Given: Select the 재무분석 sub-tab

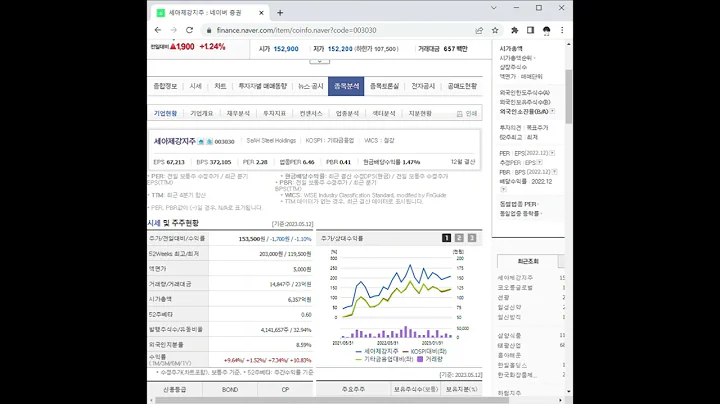Looking at the screenshot, I should click(238, 113).
